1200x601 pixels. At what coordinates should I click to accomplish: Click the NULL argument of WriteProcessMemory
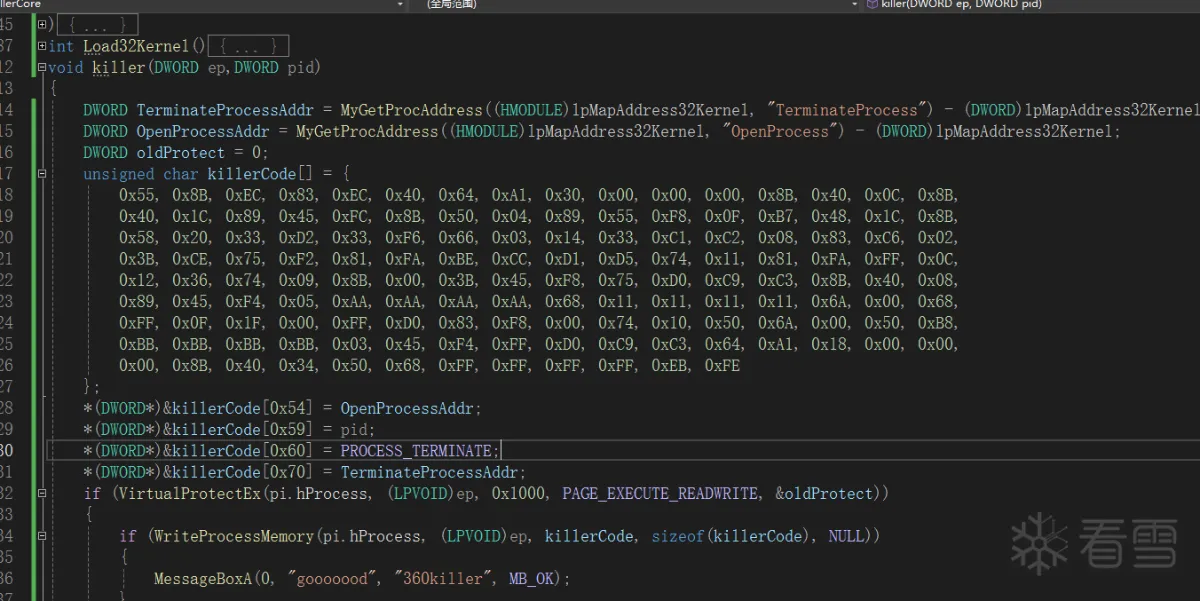(847, 536)
